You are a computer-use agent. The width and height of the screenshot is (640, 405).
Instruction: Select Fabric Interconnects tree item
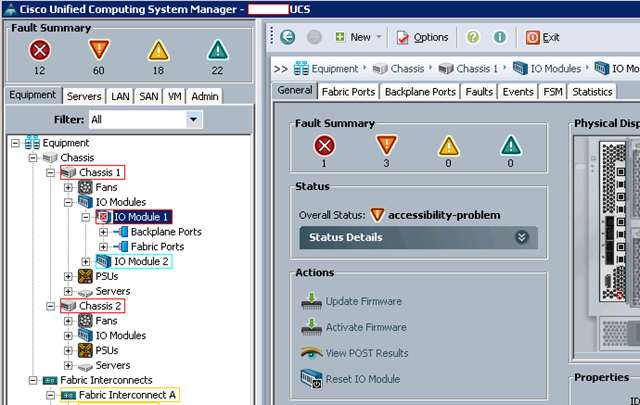(98, 380)
